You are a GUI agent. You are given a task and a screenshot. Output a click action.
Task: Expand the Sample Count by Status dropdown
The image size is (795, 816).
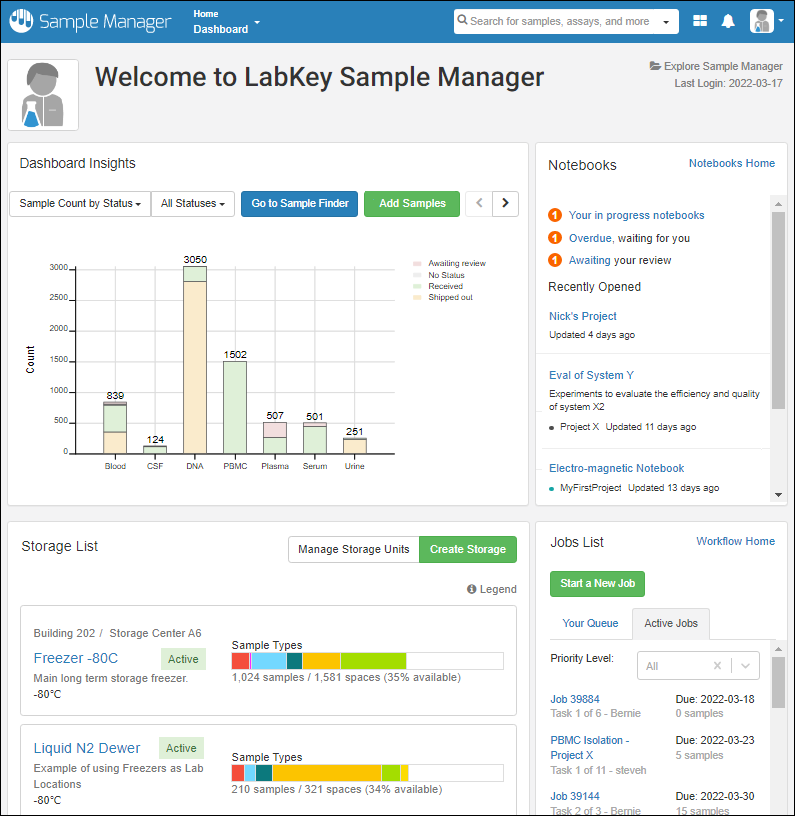[79, 203]
